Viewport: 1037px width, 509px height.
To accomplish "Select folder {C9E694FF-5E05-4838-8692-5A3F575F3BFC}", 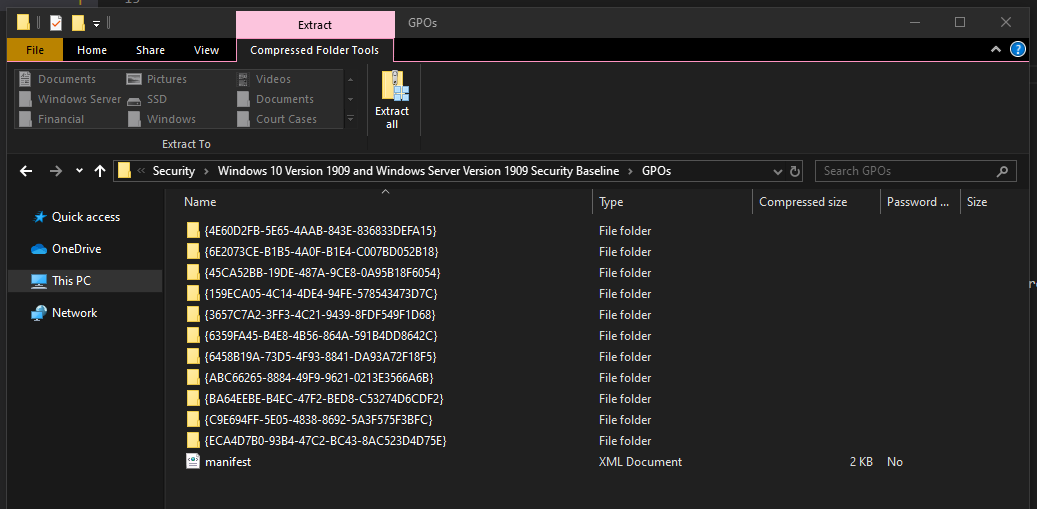I will pos(319,420).
